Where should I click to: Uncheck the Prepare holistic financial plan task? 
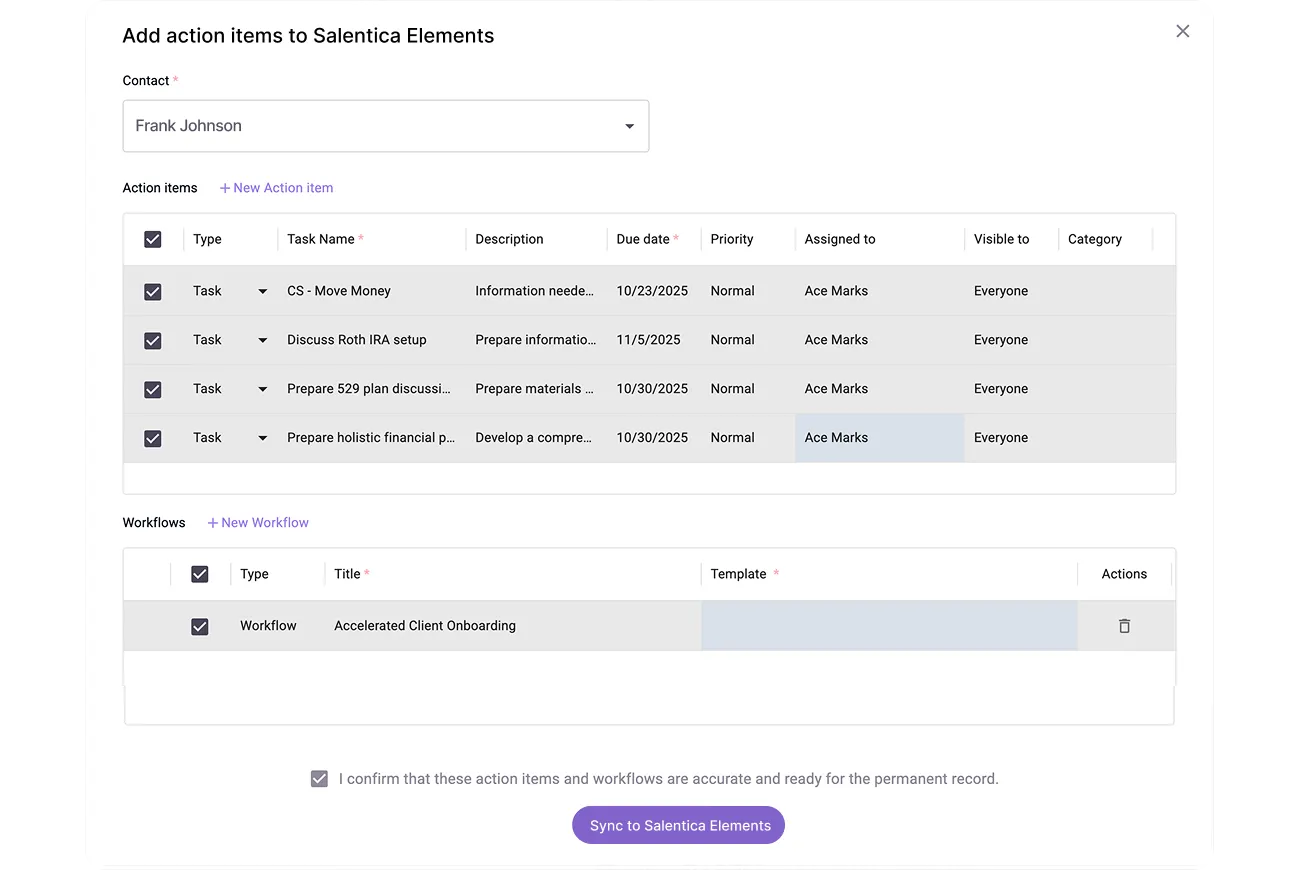(x=153, y=438)
